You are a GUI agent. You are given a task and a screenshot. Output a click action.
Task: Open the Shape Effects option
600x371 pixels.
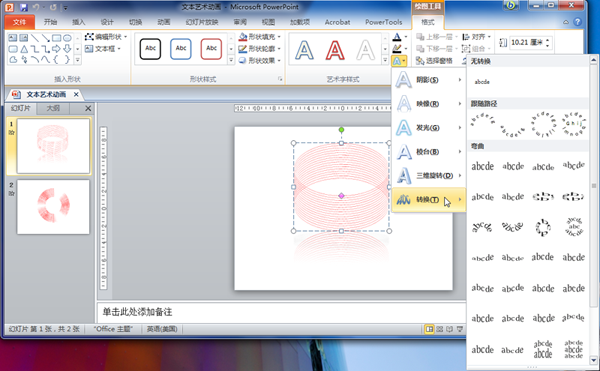(260, 60)
